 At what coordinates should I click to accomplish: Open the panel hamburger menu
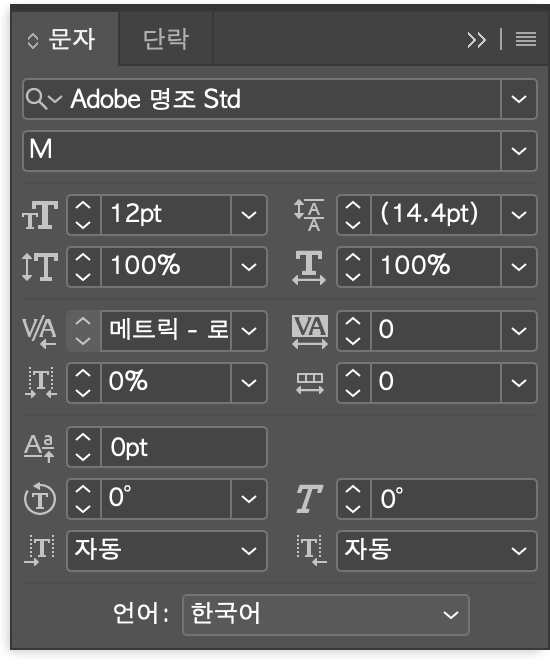[x=526, y=40]
